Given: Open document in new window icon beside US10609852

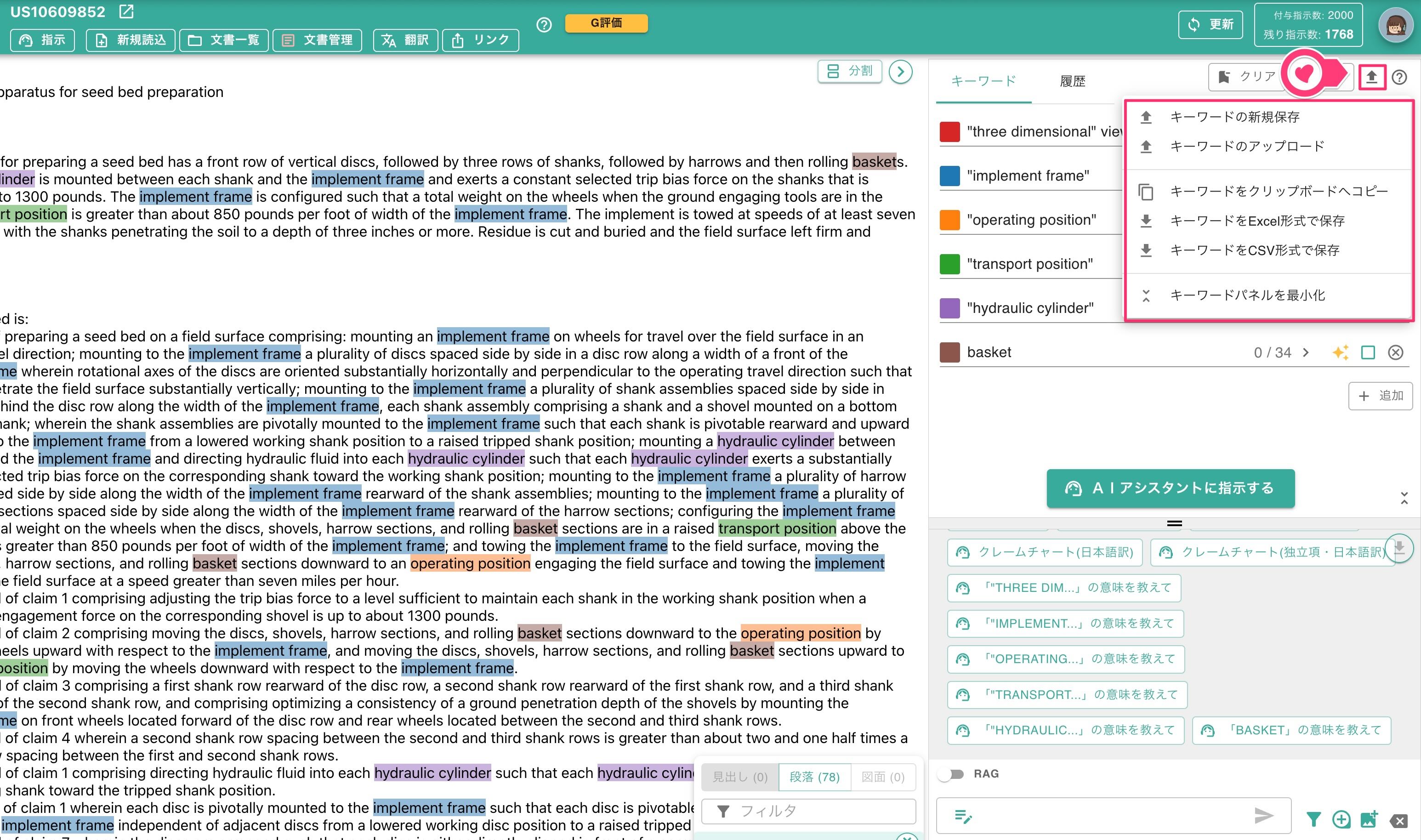Looking at the screenshot, I should pos(126,11).
